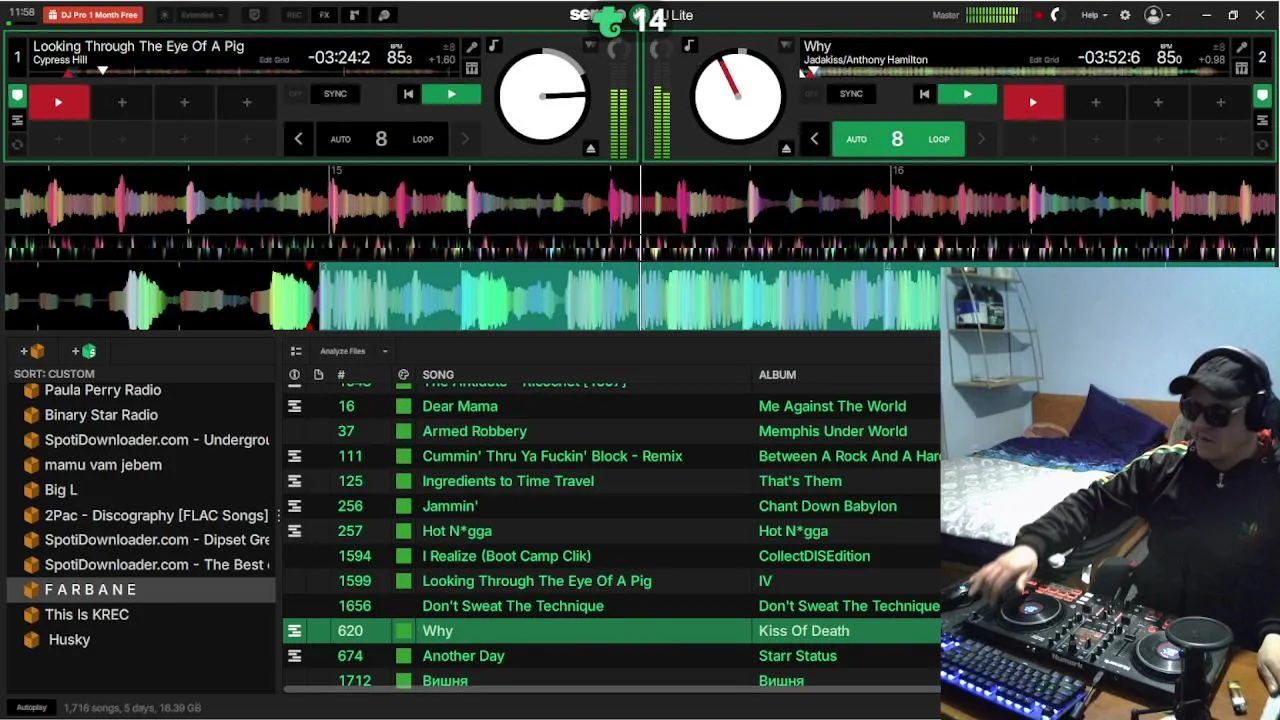Expand the arrow next to Analyze Files
The width and height of the screenshot is (1280, 720).
coord(385,351)
